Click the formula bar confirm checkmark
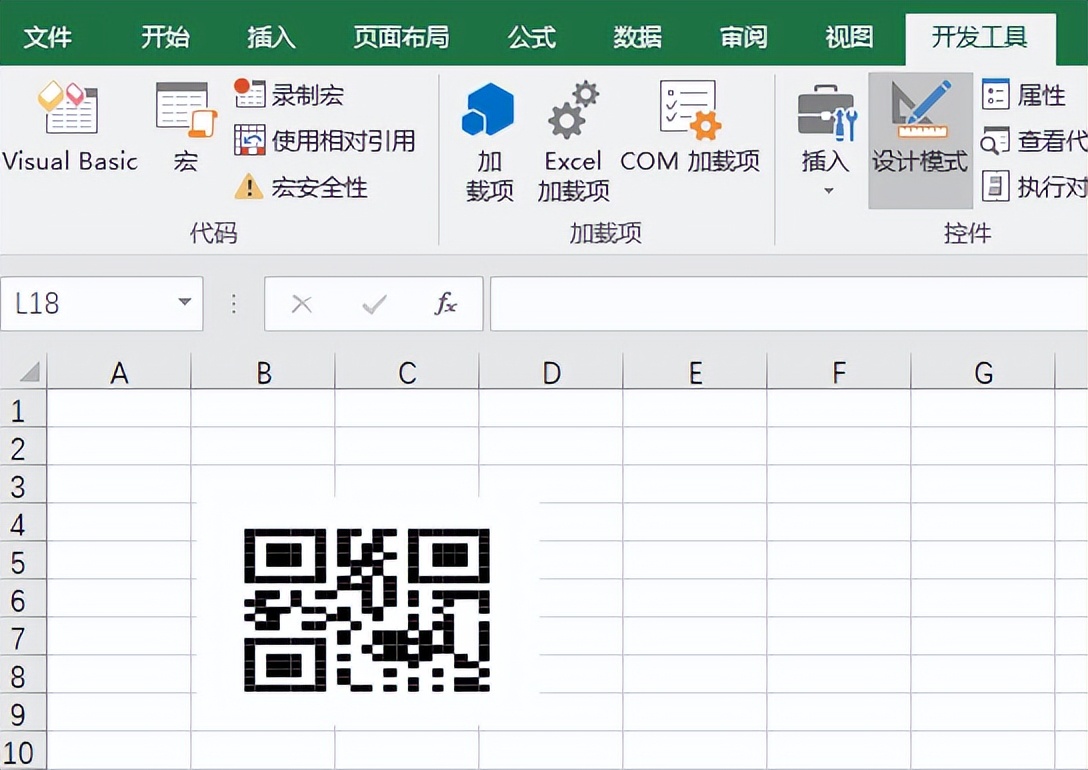 pos(375,304)
